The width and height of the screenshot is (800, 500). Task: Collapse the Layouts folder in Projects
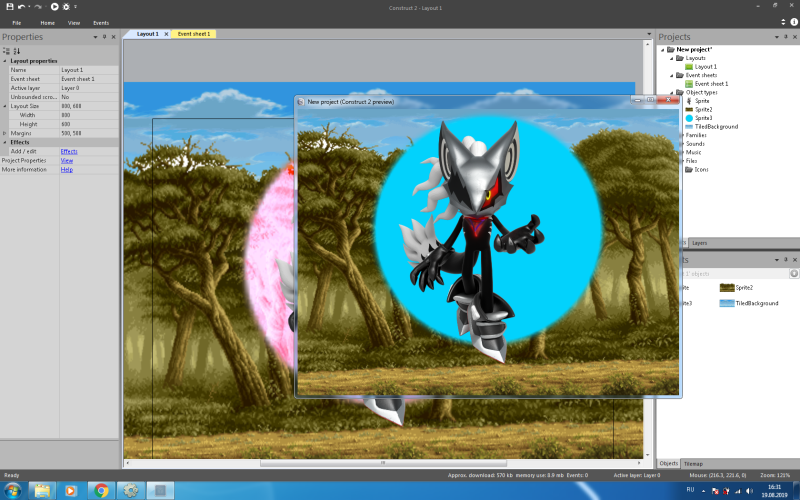point(671,58)
